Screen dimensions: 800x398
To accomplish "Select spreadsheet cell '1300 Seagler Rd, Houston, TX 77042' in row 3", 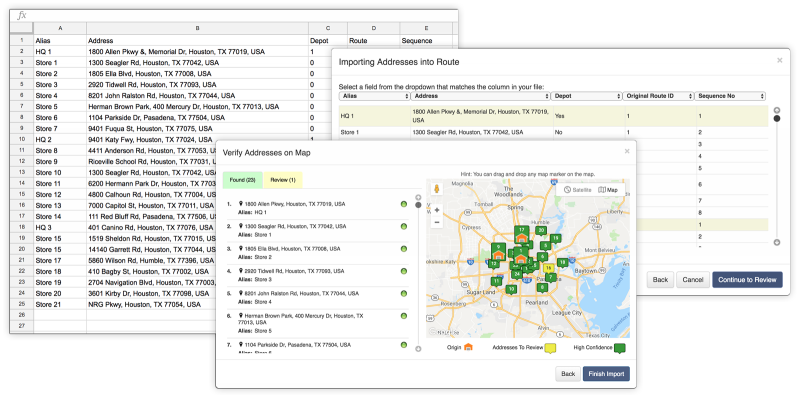I will [197, 63].
